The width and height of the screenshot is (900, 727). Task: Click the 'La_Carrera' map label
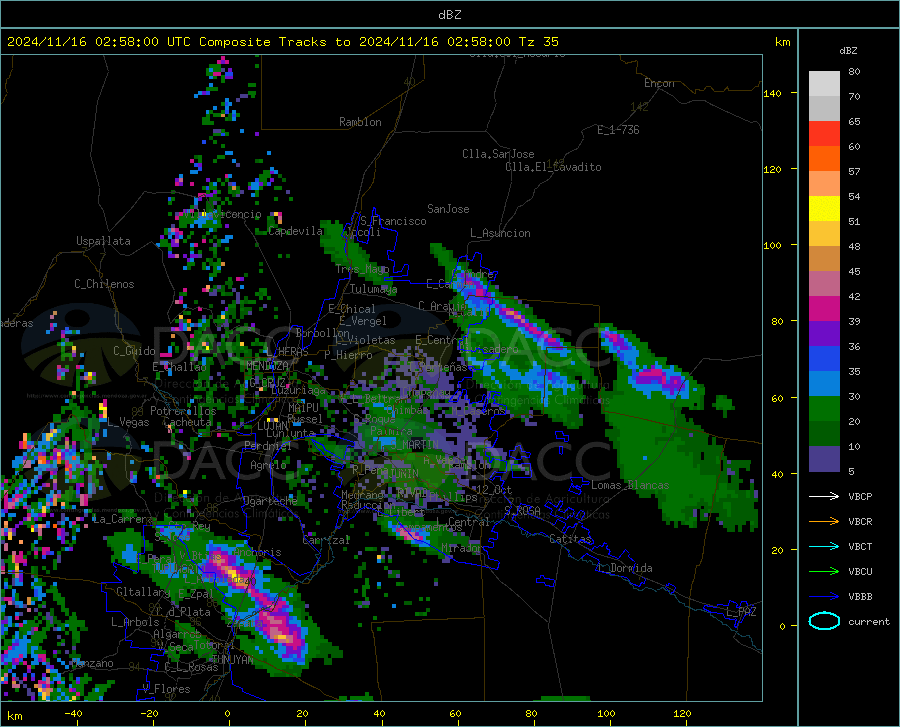click(123, 519)
